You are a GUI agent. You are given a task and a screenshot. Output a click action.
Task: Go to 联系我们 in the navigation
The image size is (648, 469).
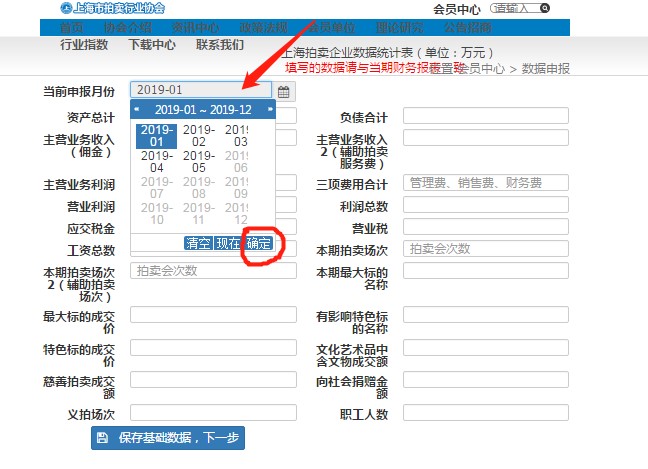[220, 45]
